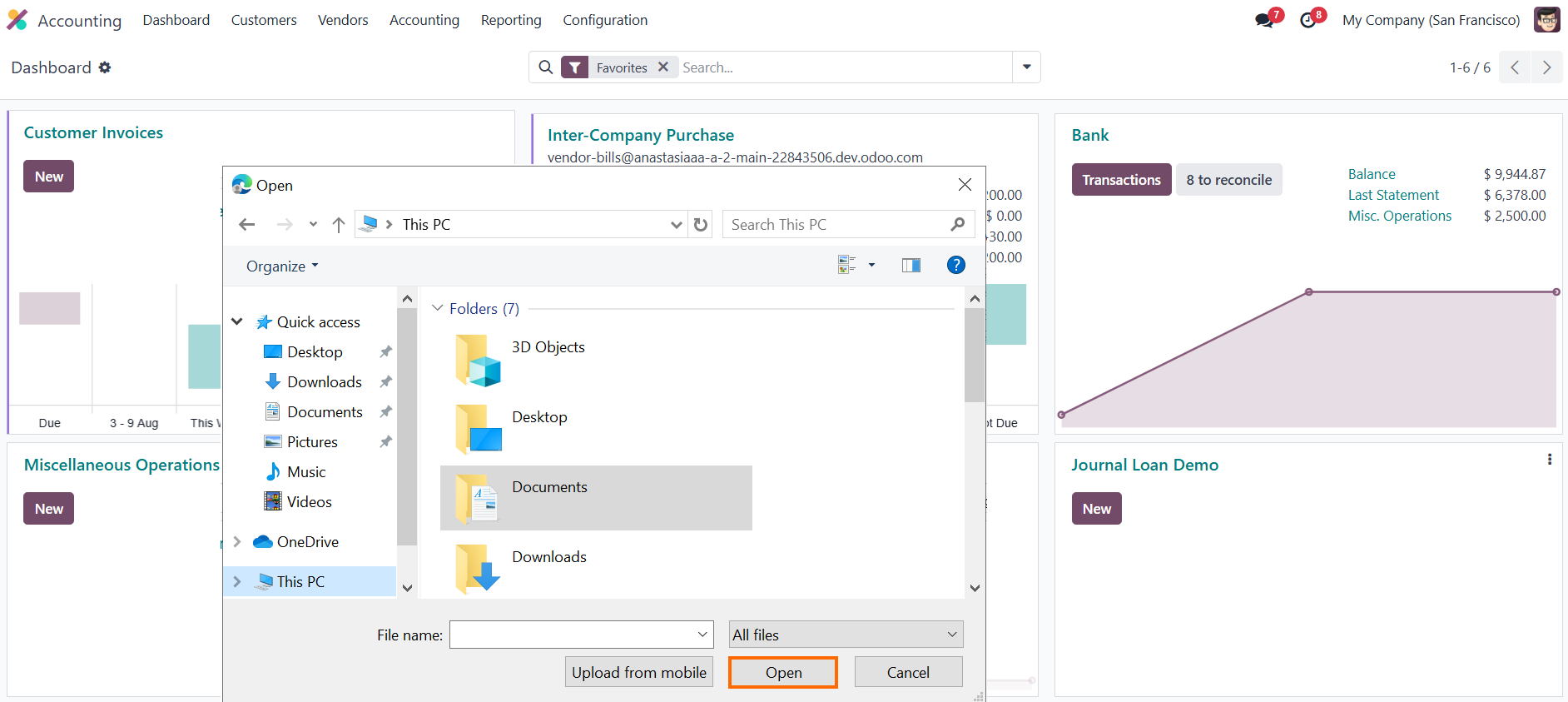This screenshot has height=702, width=1568.
Task: Click the Dashboard settings gear icon
Action: [105, 67]
